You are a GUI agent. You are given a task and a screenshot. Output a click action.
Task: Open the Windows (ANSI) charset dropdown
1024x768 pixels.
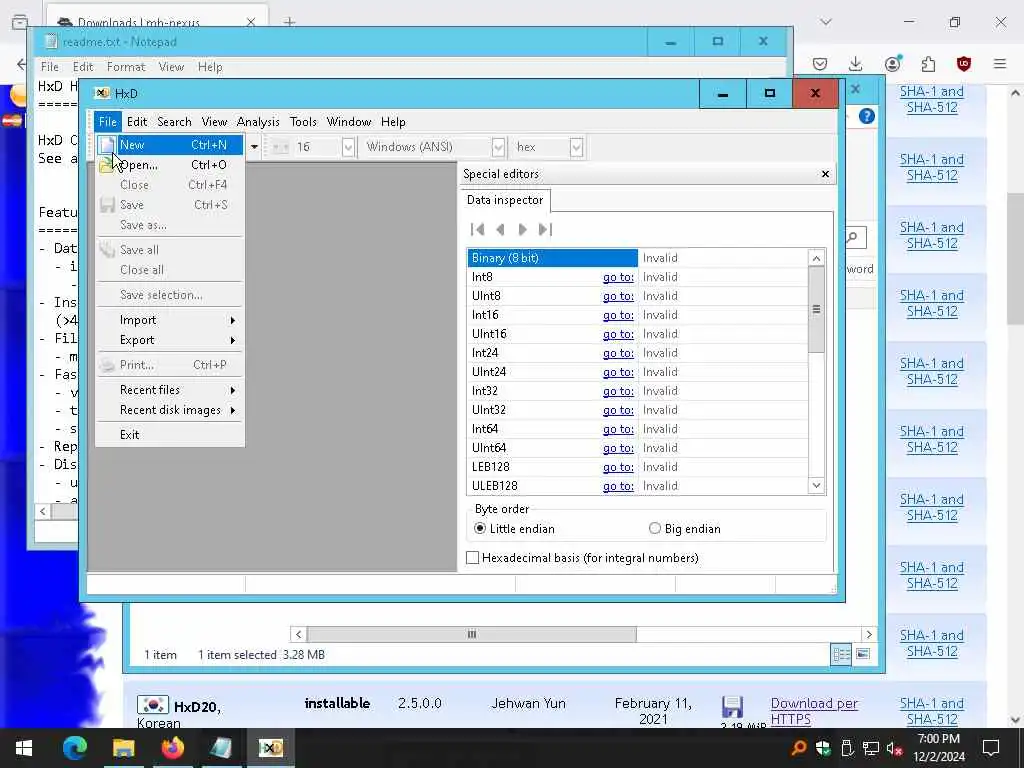click(498, 147)
